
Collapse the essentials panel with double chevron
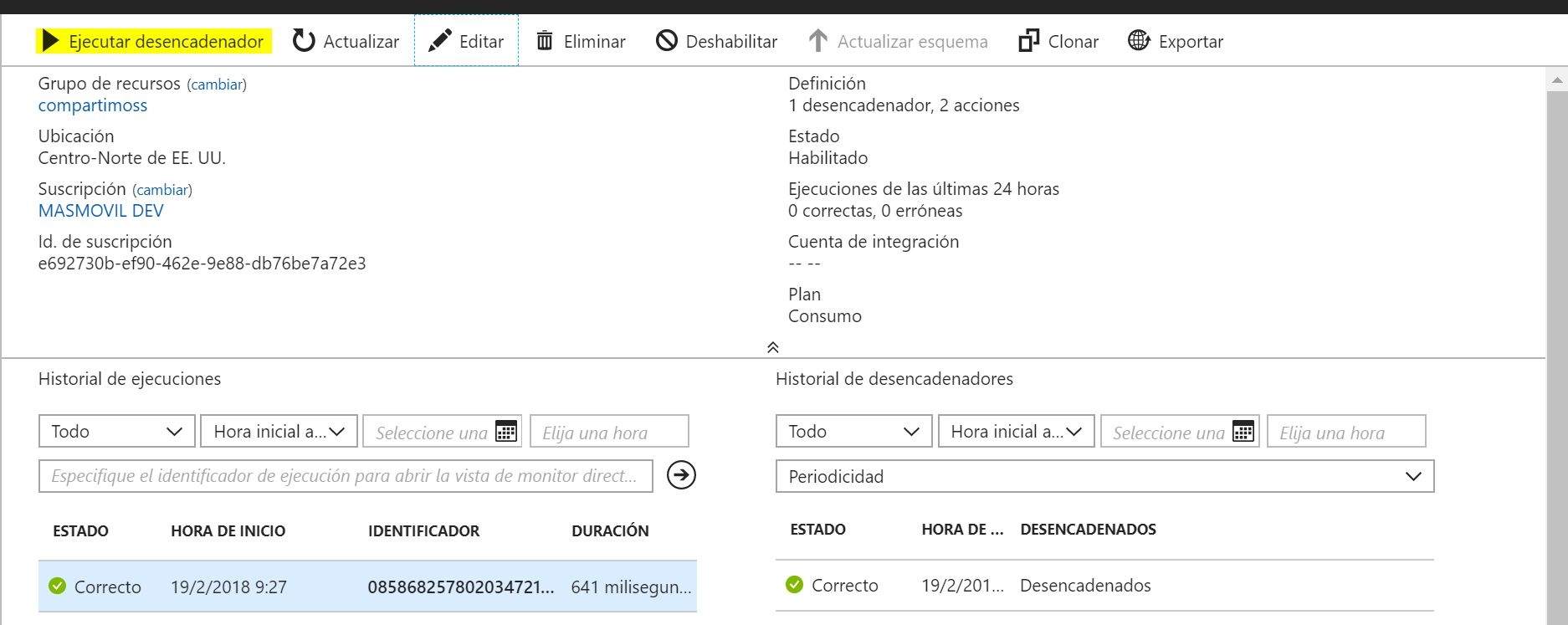click(x=773, y=347)
